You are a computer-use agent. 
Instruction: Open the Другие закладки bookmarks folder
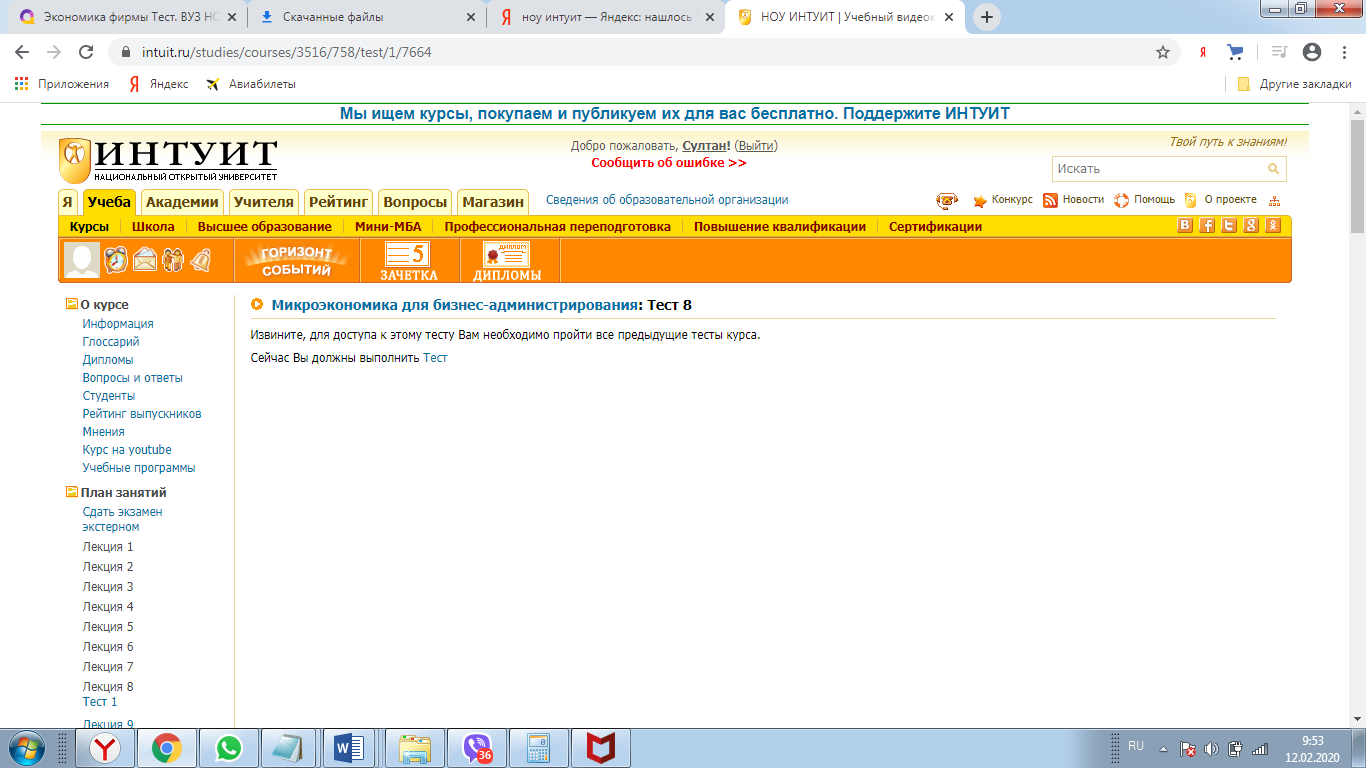[1295, 84]
